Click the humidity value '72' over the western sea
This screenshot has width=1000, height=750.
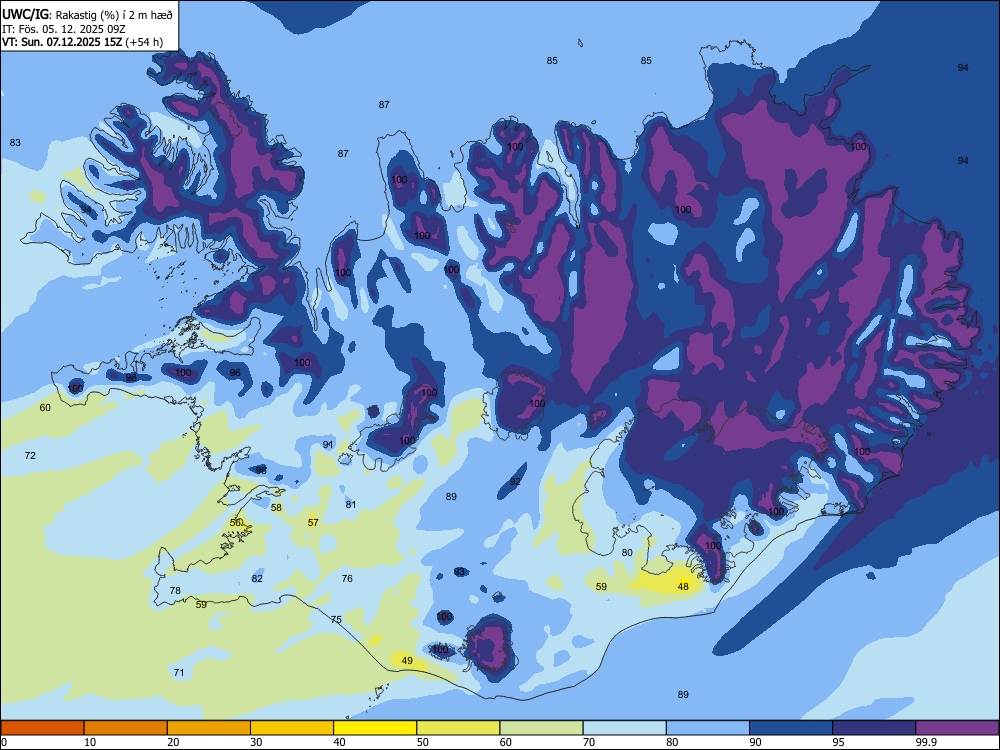[30, 455]
